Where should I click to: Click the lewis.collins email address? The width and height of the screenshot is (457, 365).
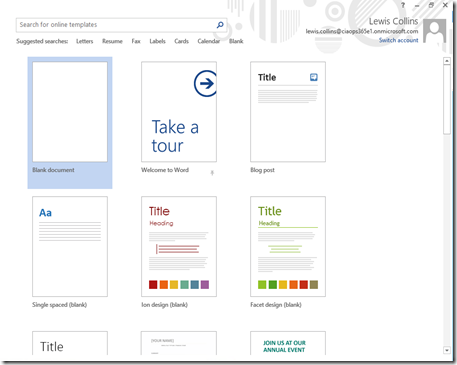(362, 31)
